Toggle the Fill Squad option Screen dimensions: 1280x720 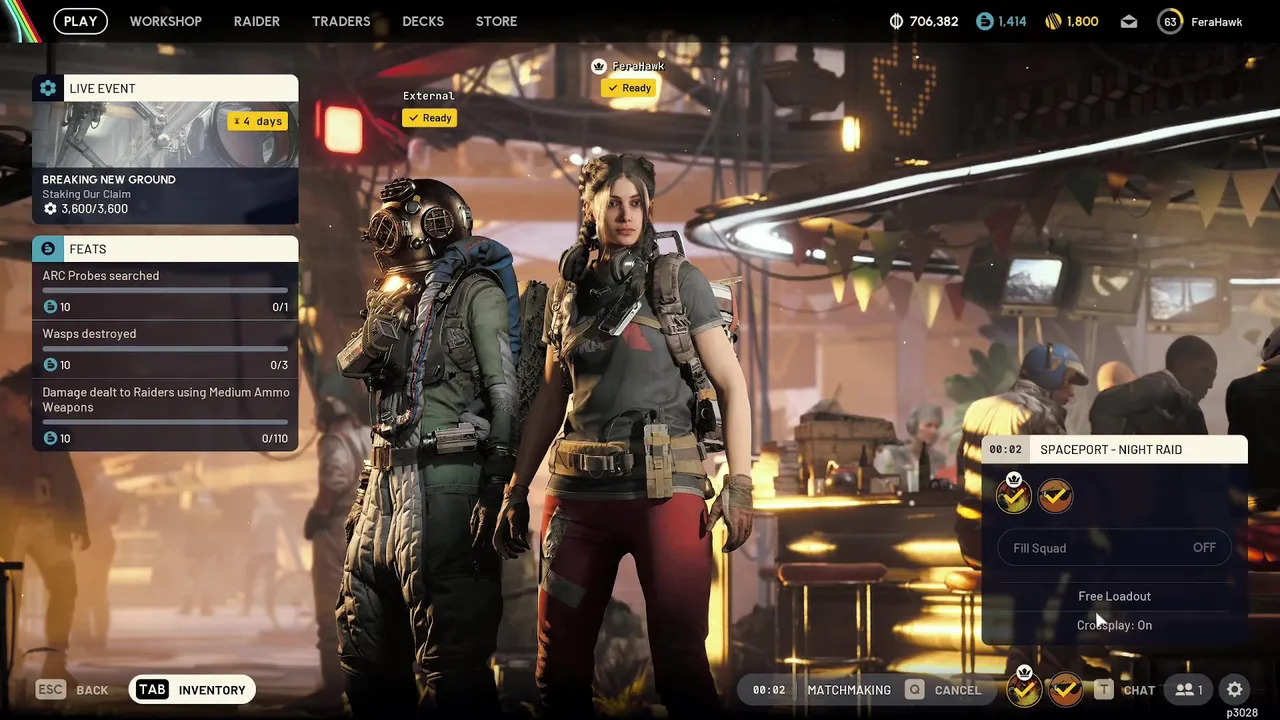tap(1114, 548)
